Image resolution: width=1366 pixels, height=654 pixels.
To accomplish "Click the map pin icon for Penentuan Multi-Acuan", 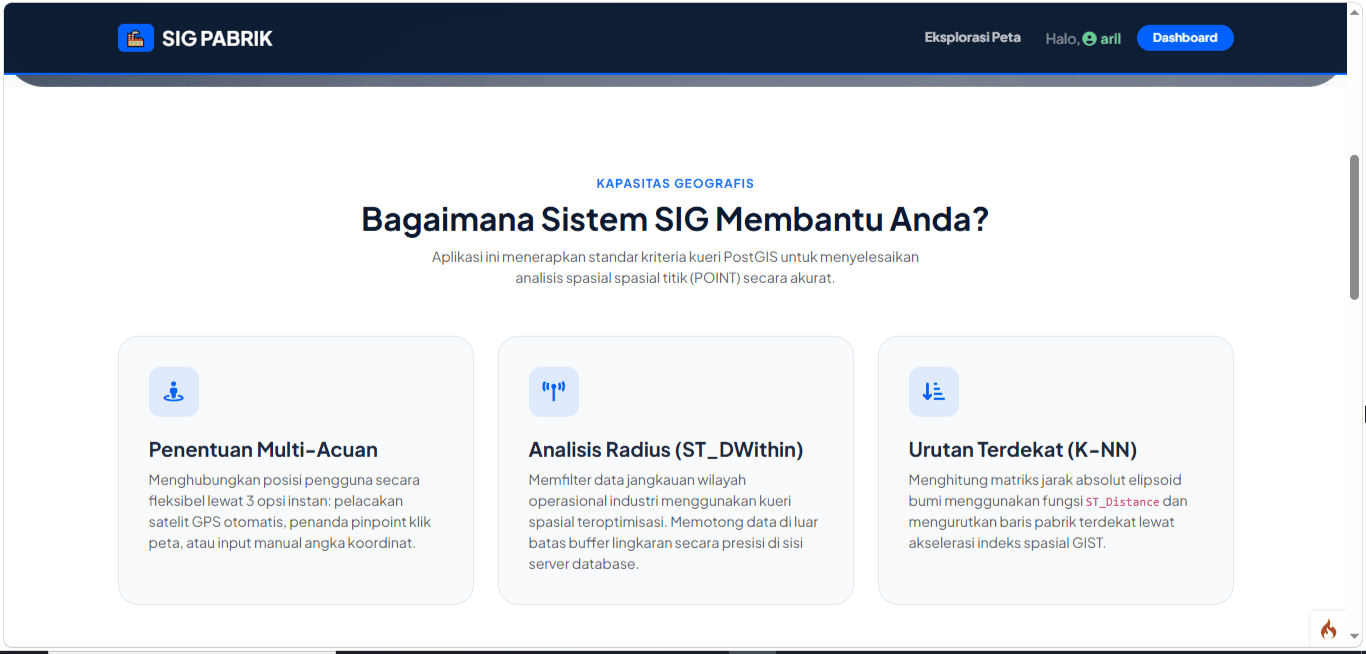I will tap(174, 392).
